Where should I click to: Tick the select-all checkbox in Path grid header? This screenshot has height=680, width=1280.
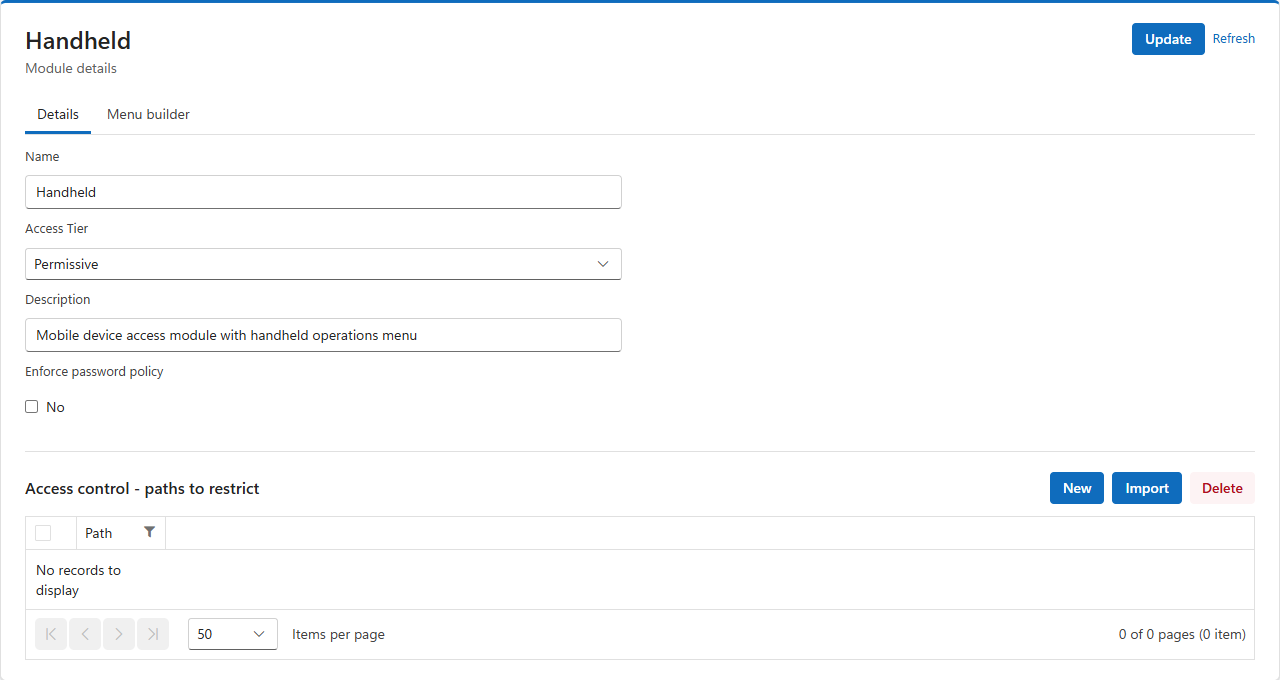(43, 533)
